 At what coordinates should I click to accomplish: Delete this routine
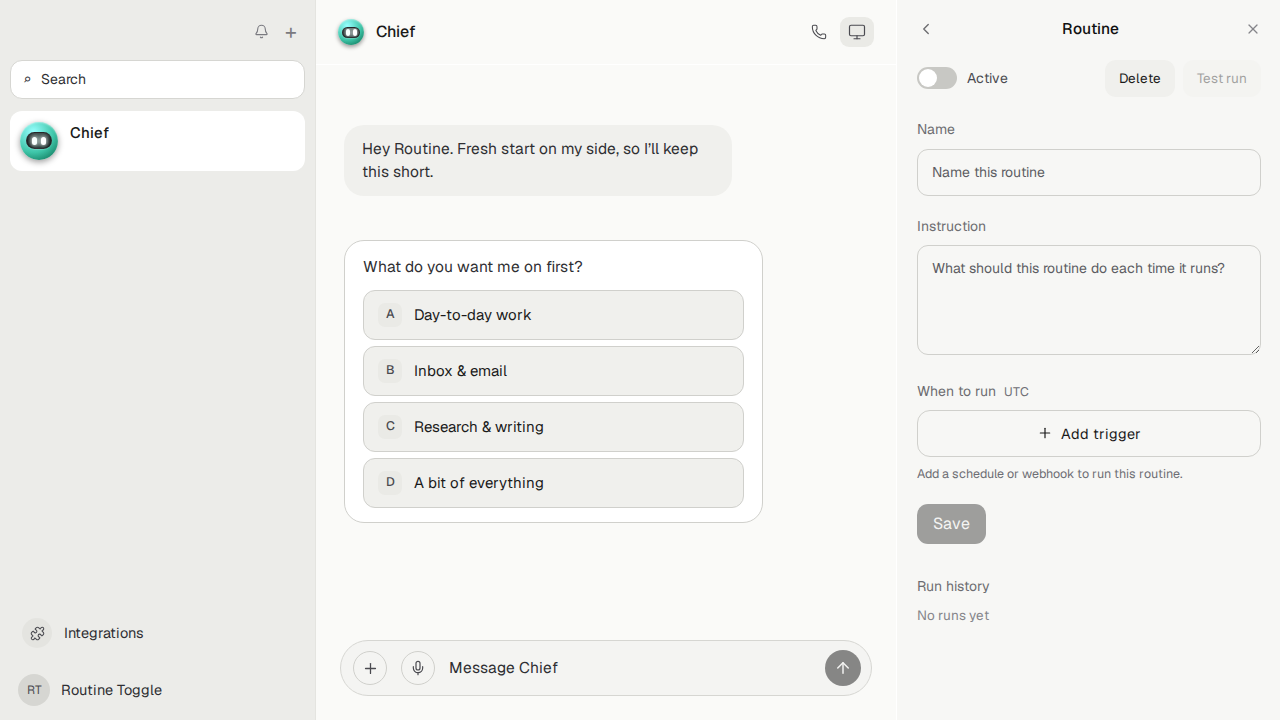tap(1140, 78)
